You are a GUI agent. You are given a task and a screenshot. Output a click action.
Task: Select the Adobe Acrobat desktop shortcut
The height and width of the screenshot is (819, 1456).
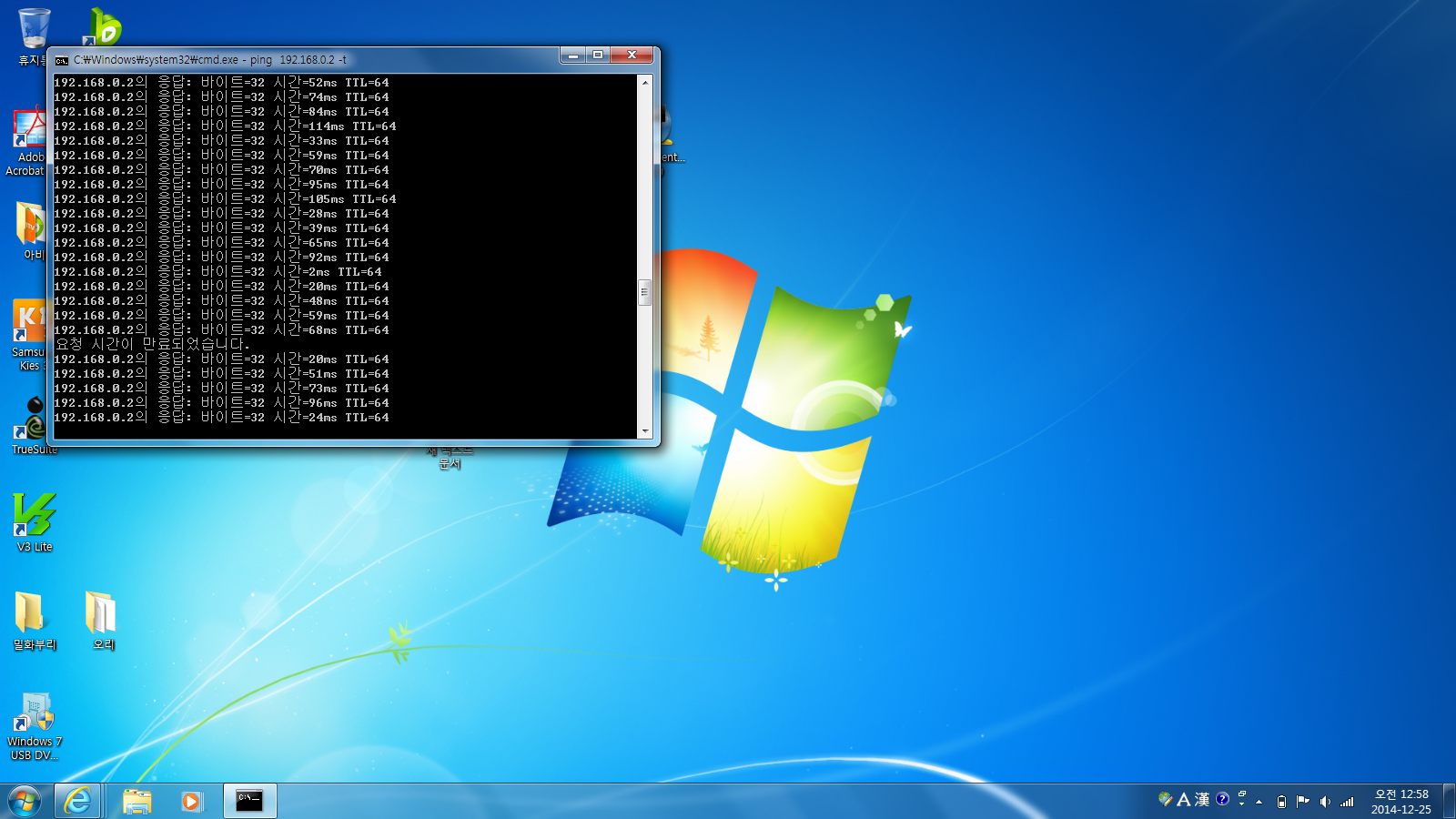coord(26,142)
